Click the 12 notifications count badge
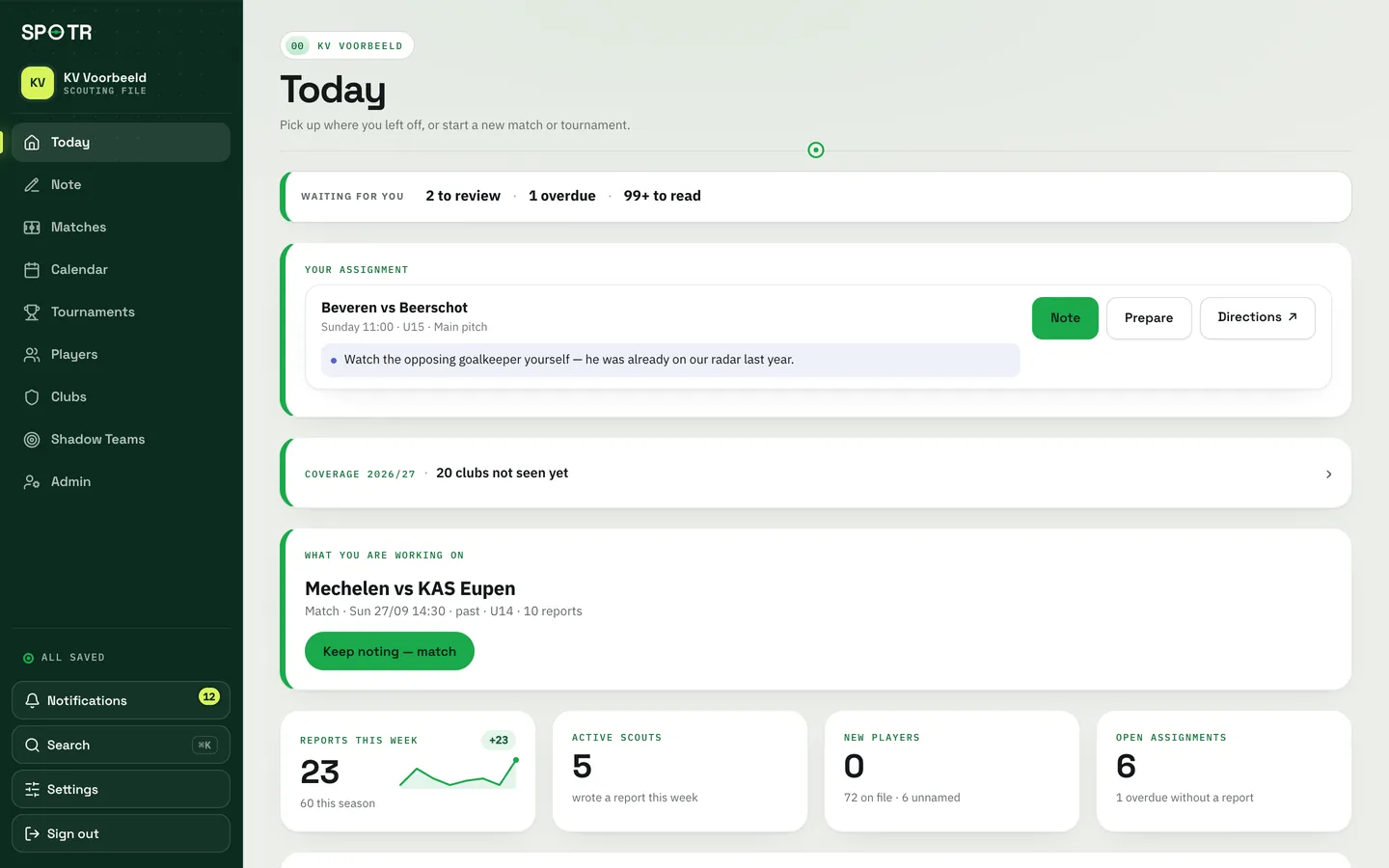The image size is (1389, 868). [209, 696]
